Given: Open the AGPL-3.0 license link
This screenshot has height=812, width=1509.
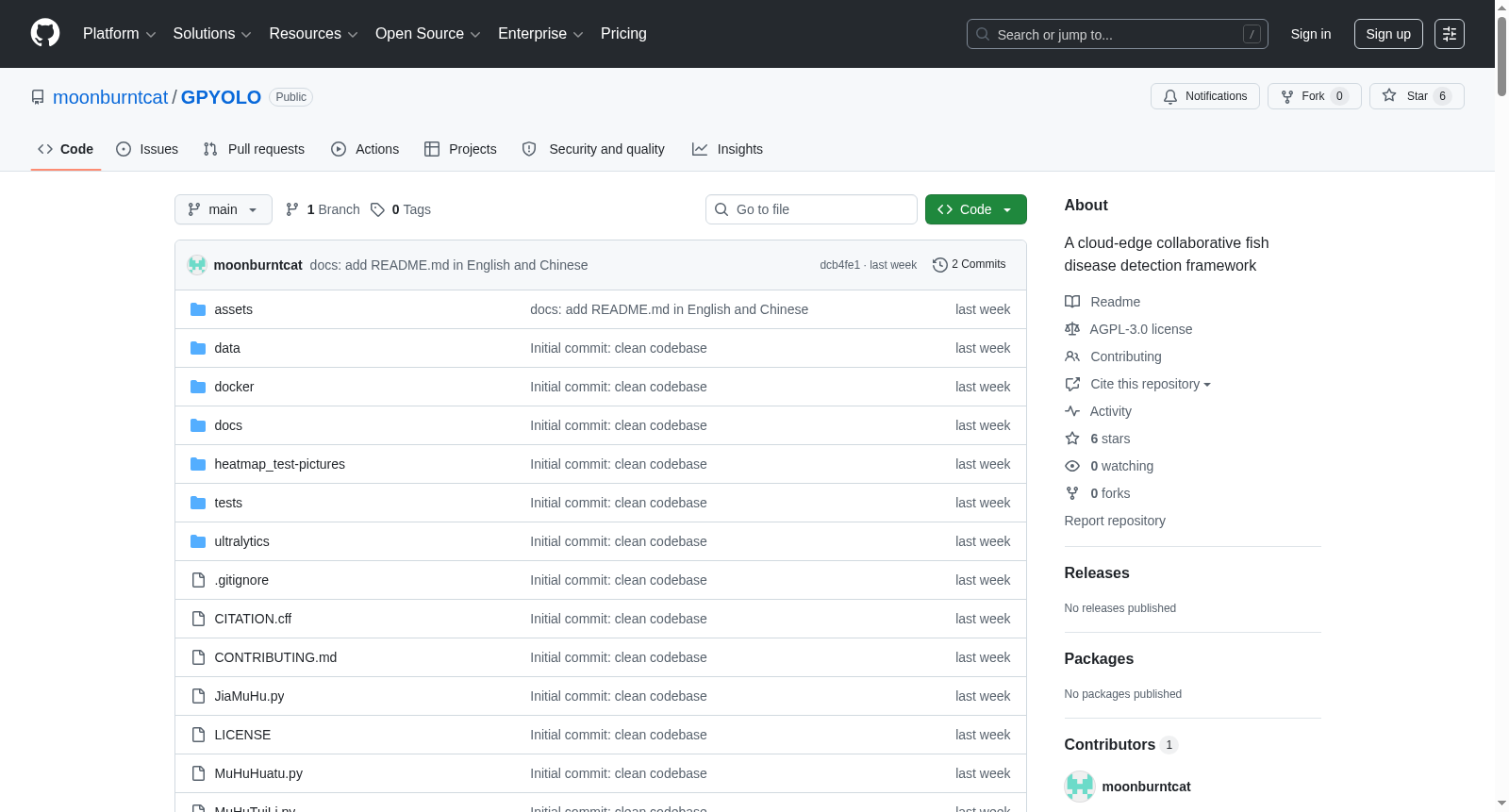Looking at the screenshot, I should (x=1141, y=329).
